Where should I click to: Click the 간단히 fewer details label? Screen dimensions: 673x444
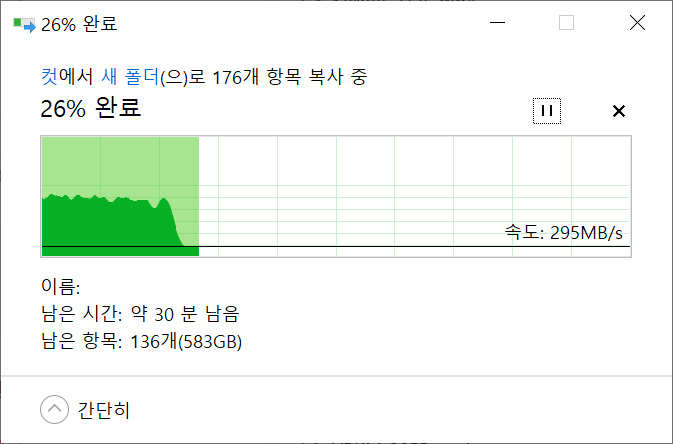103,410
